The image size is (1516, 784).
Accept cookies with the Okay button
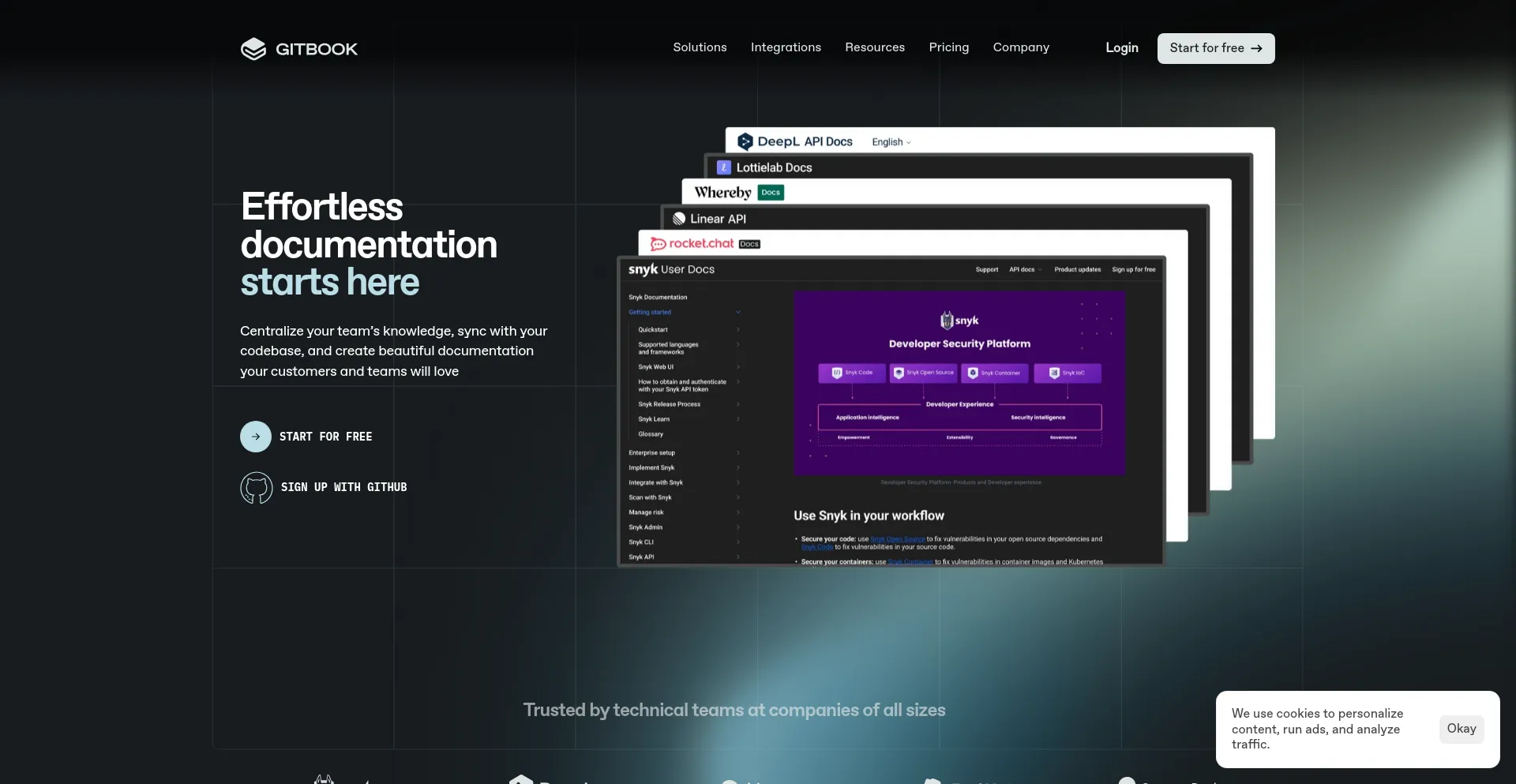(1462, 729)
